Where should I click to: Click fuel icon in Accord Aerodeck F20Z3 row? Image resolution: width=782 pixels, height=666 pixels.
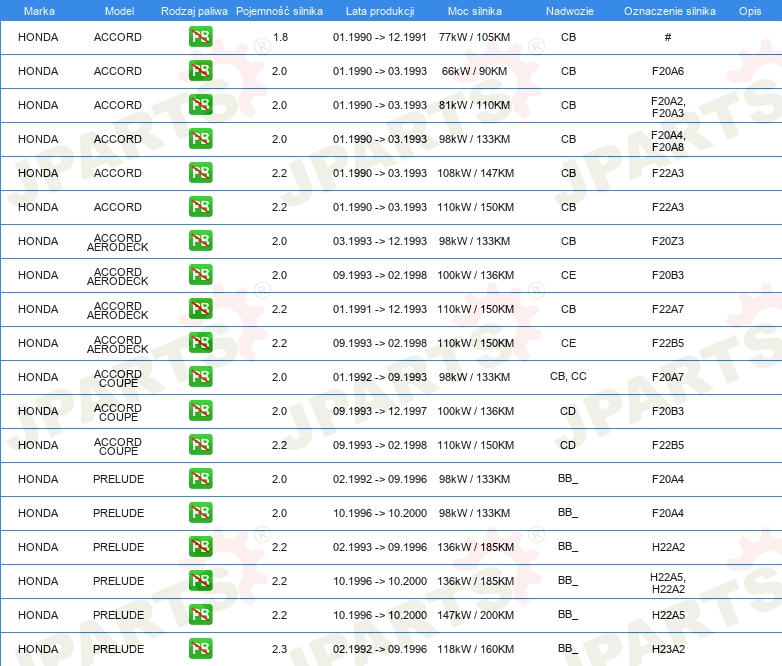pos(200,241)
